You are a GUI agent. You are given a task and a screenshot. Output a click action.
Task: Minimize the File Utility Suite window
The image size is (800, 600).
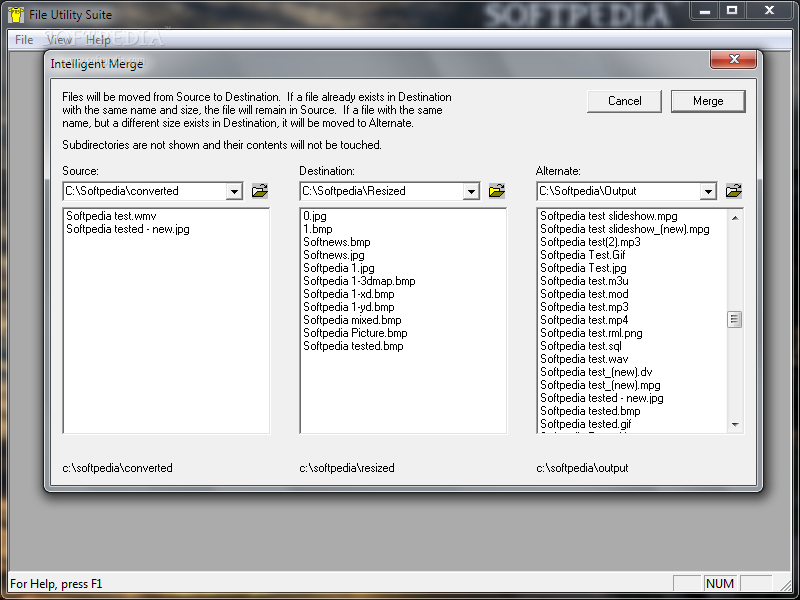click(x=705, y=11)
